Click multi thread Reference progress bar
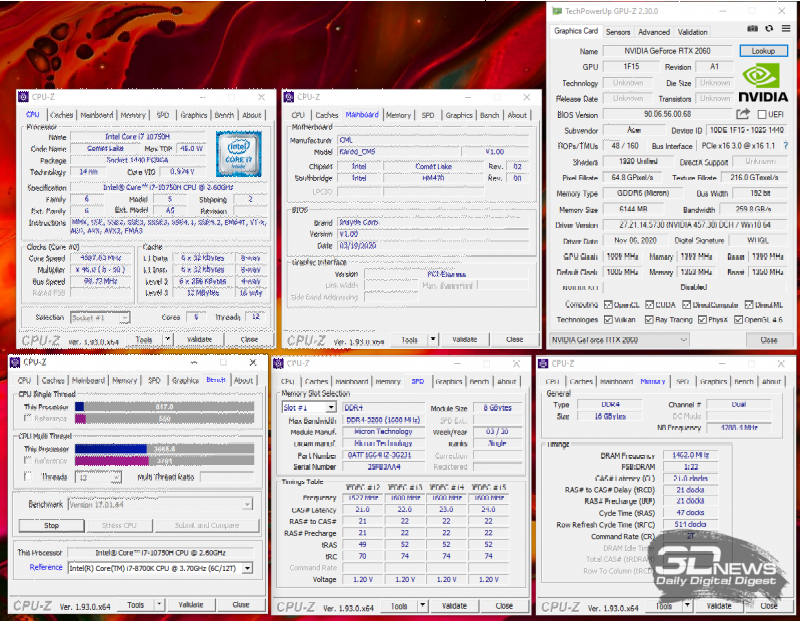 [x=164, y=461]
